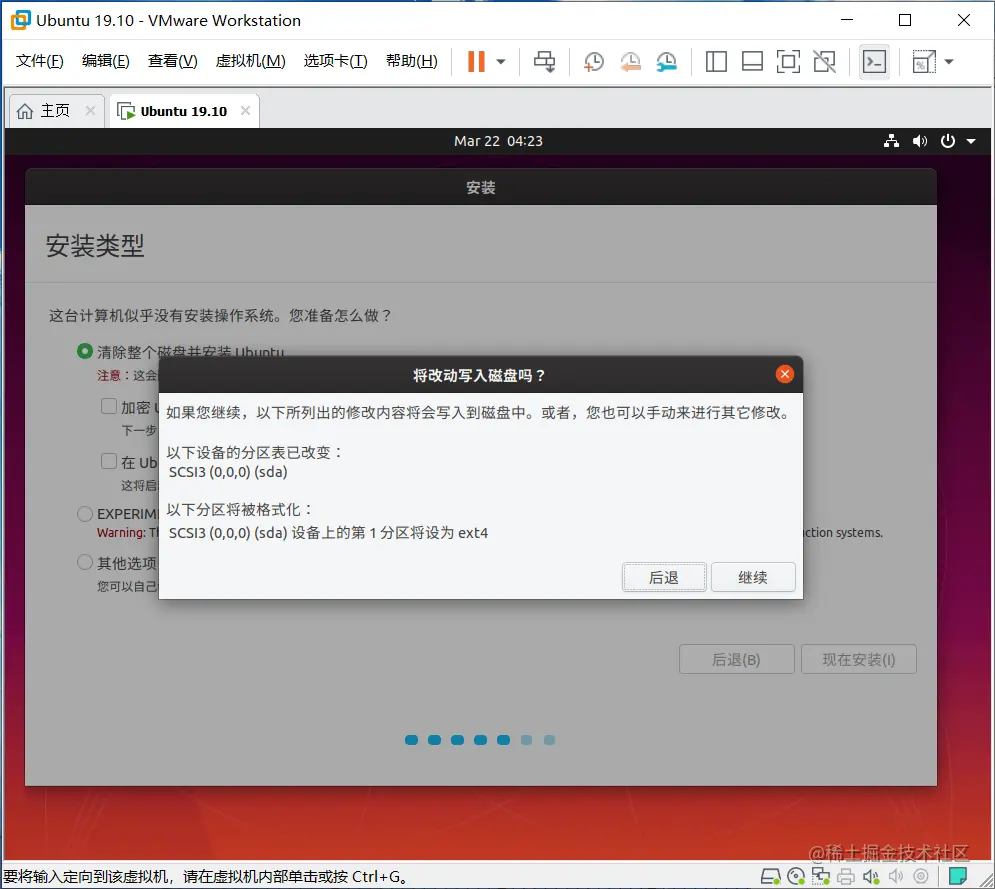Open the suspend button dropdown arrow
The image size is (995, 889).
click(498, 61)
